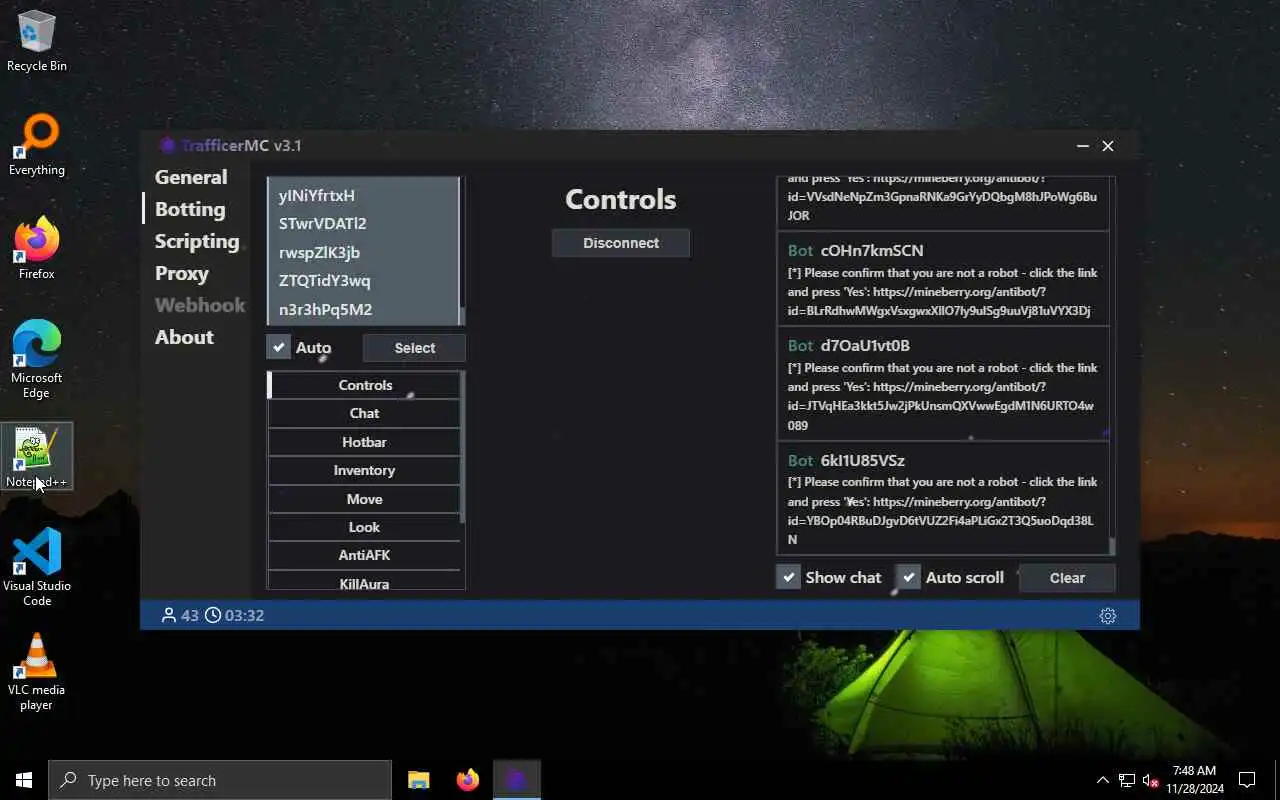Select the Move menu item
The width and height of the screenshot is (1280, 800).
[x=364, y=499]
